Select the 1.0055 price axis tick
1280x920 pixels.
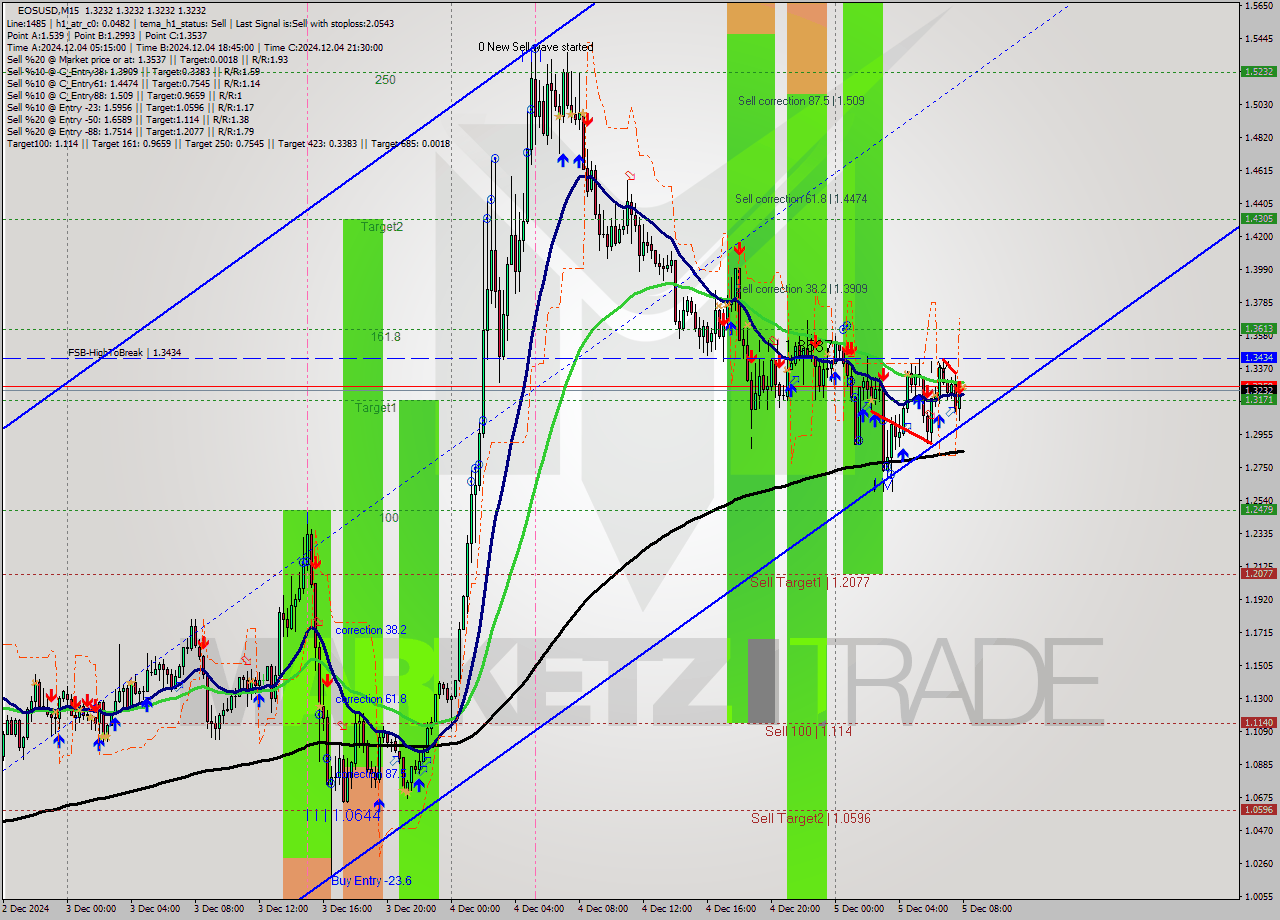[x=1259, y=897]
